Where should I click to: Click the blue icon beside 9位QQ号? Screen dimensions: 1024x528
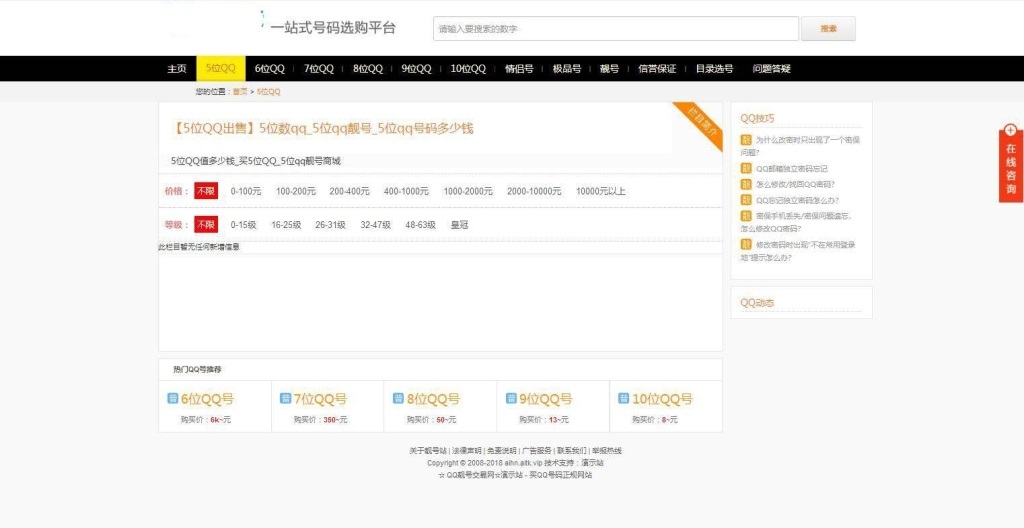pyautogui.click(x=511, y=399)
